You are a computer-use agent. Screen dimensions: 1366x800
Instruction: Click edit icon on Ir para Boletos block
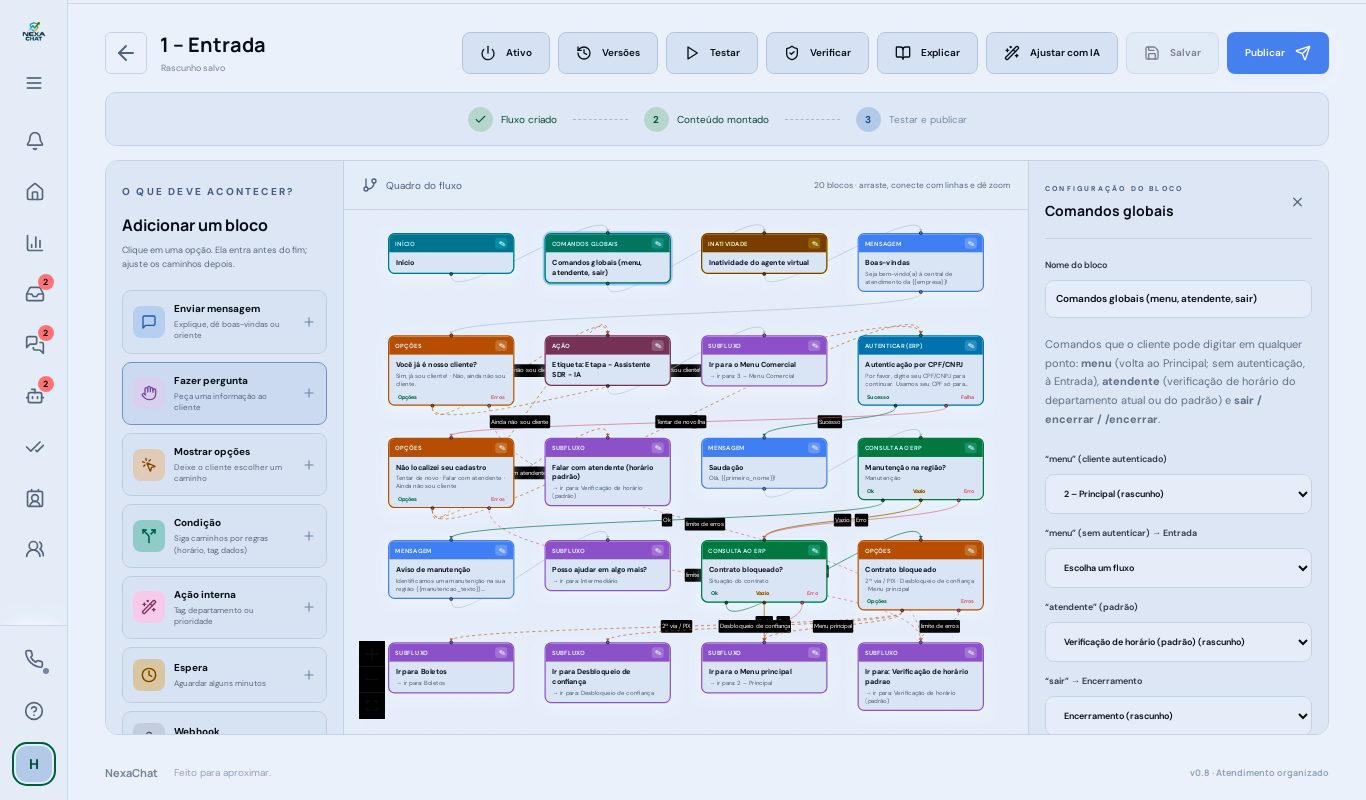pos(501,652)
